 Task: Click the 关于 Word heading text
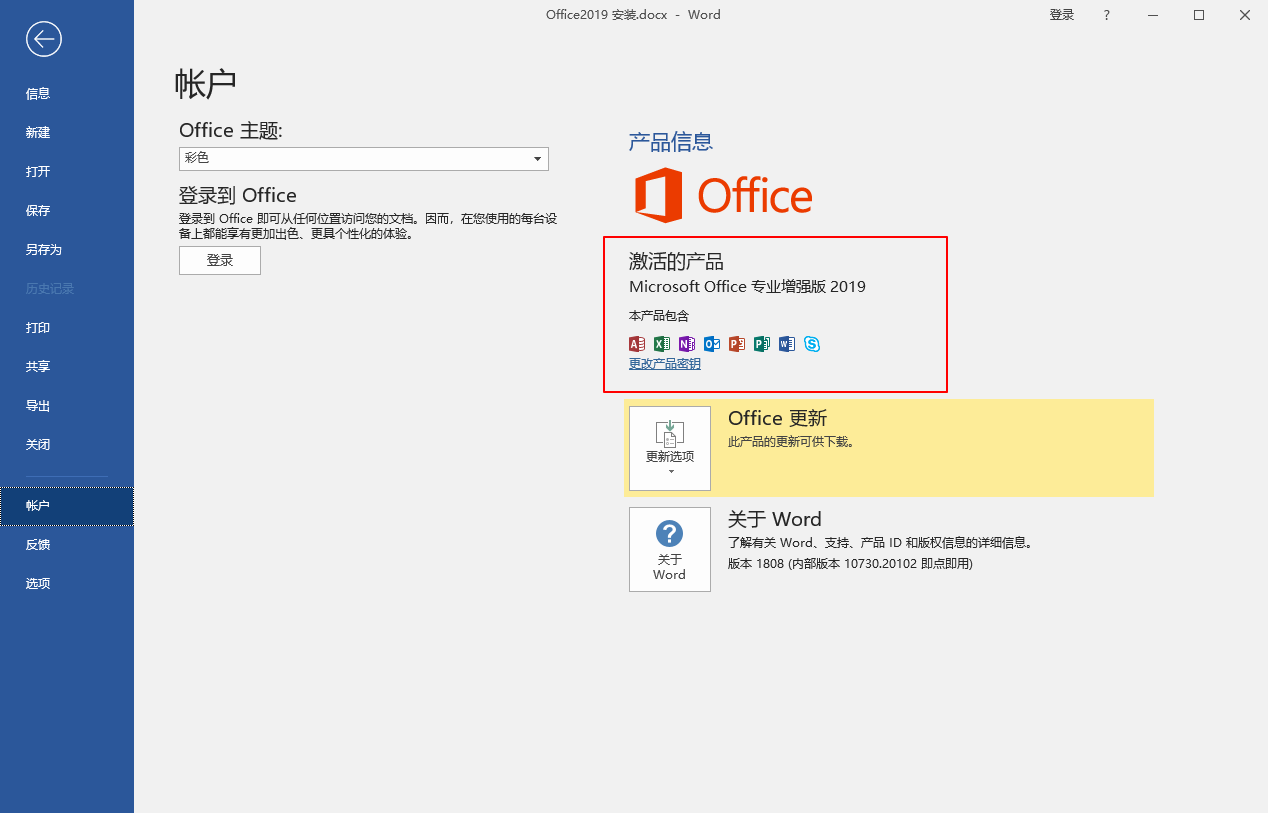(774, 519)
